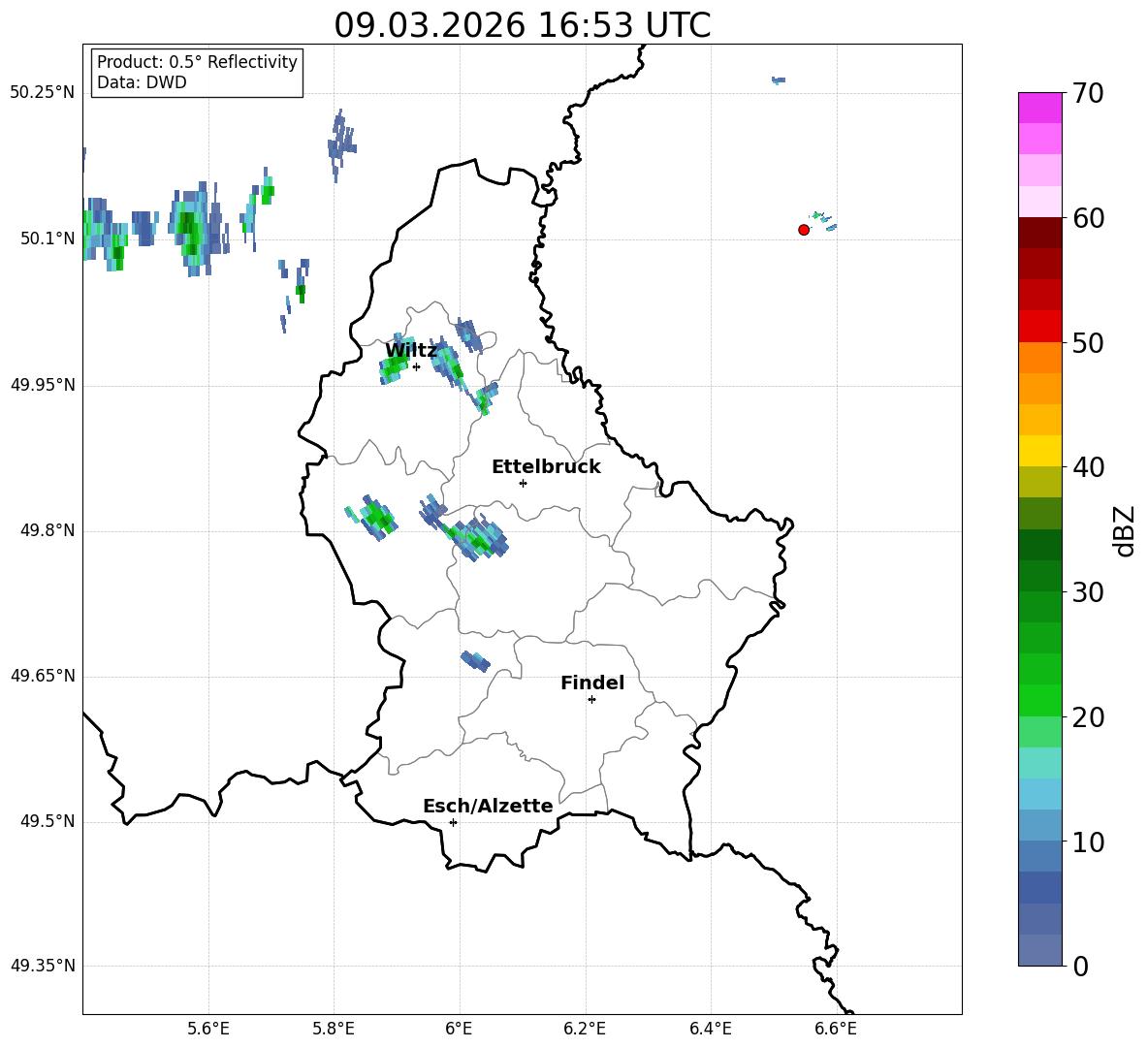The image size is (1148, 1048).
Task: Select the Ettelbruck city label
Action: [x=545, y=467]
